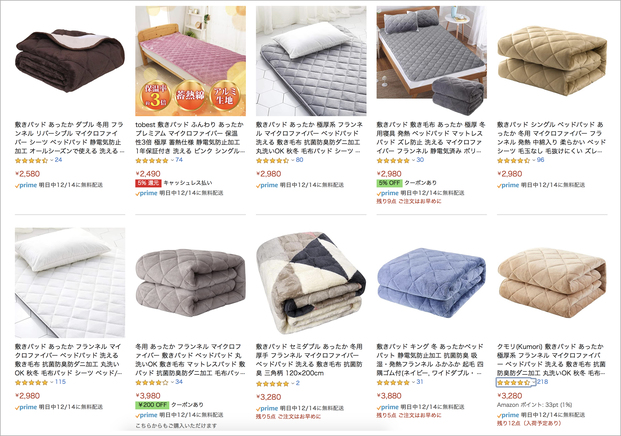Click the star rating of the Kumori pad

[514, 383]
